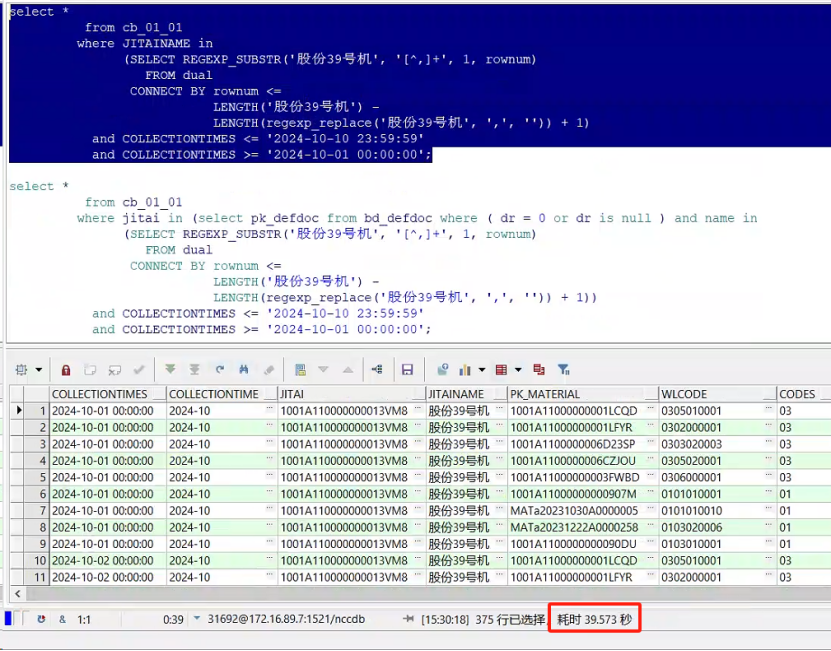
Task: Click the insert record icon
Action: click(x=90, y=370)
